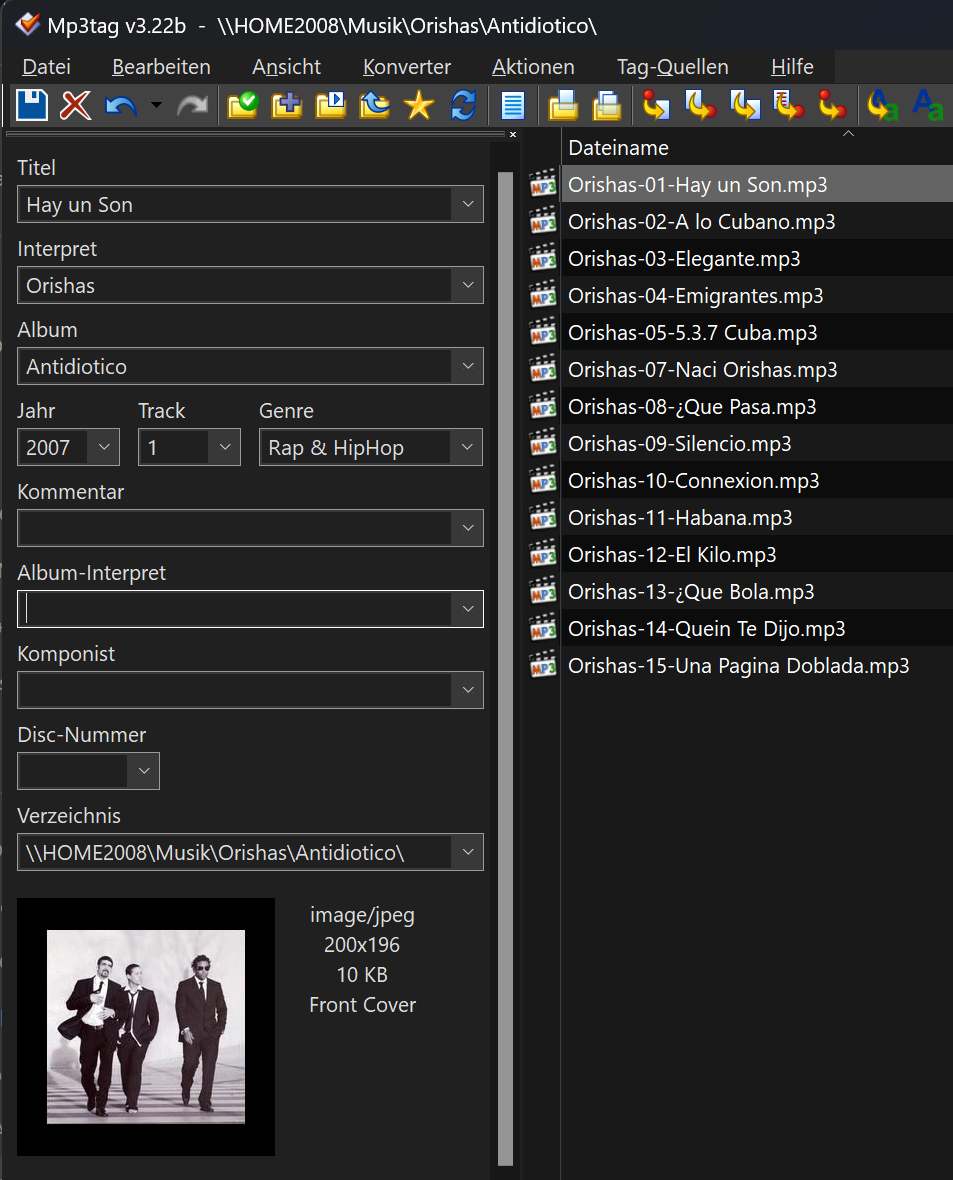Select file Orishas-03-Elegante.mp3
Viewport: 953px width, 1180px height.
tap(684, 259)
